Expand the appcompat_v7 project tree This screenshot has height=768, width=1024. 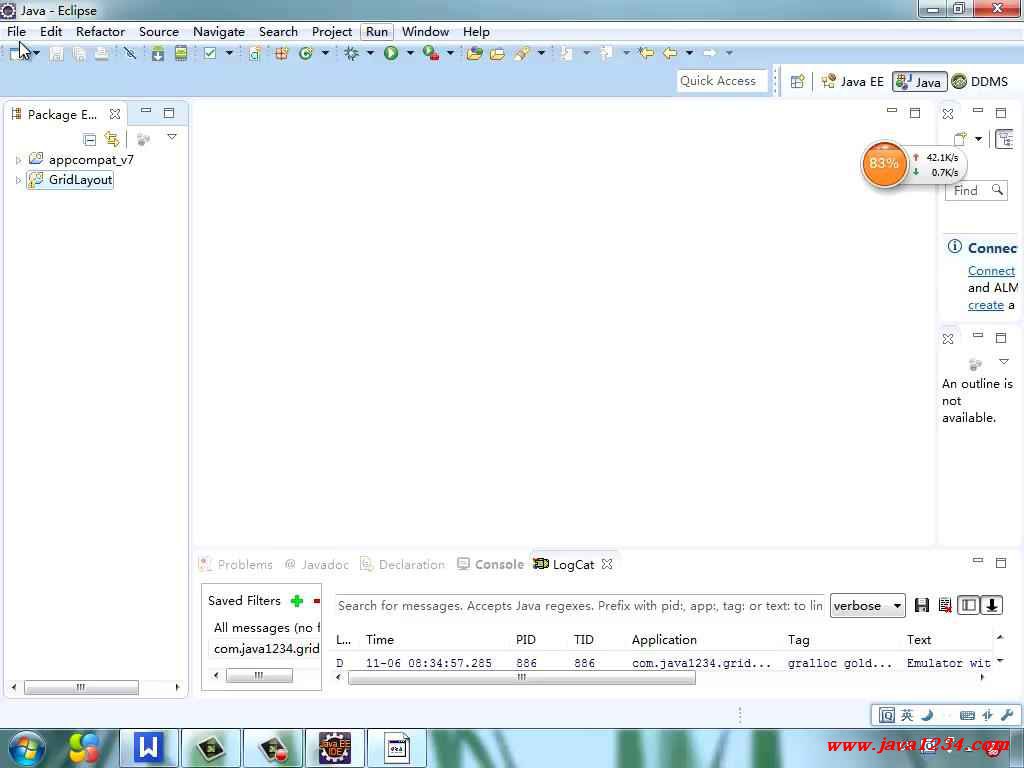click(x=18, y=160)
